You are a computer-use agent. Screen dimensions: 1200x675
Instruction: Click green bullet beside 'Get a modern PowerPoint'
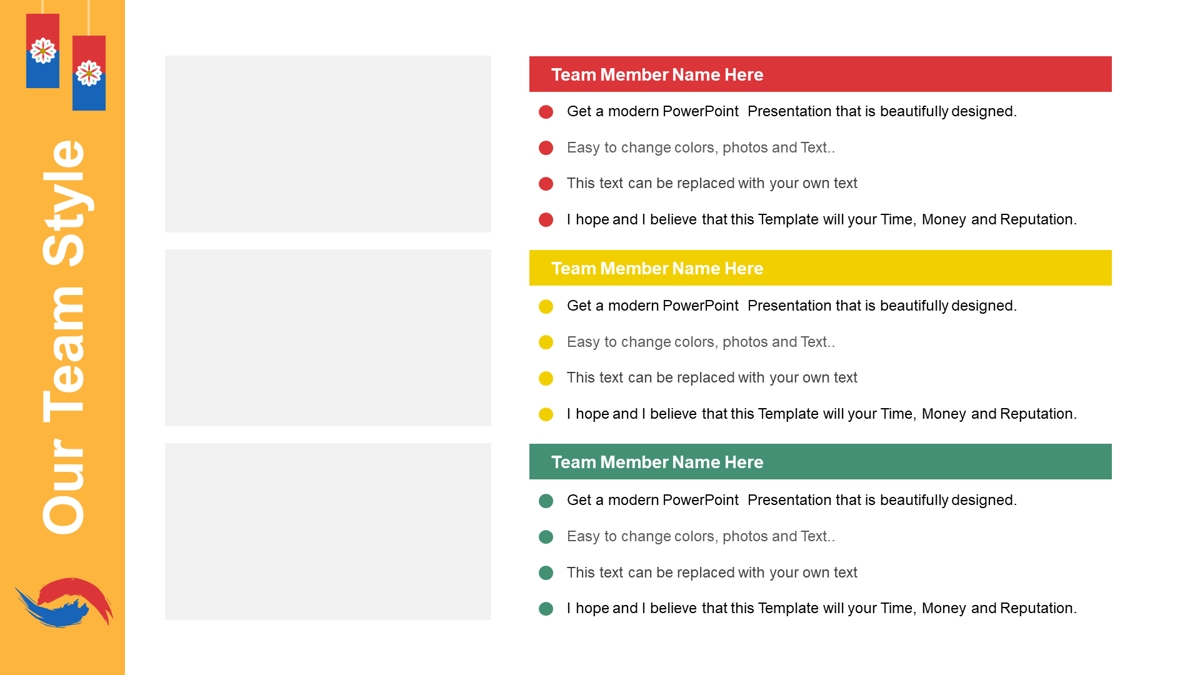coord(546,501)
